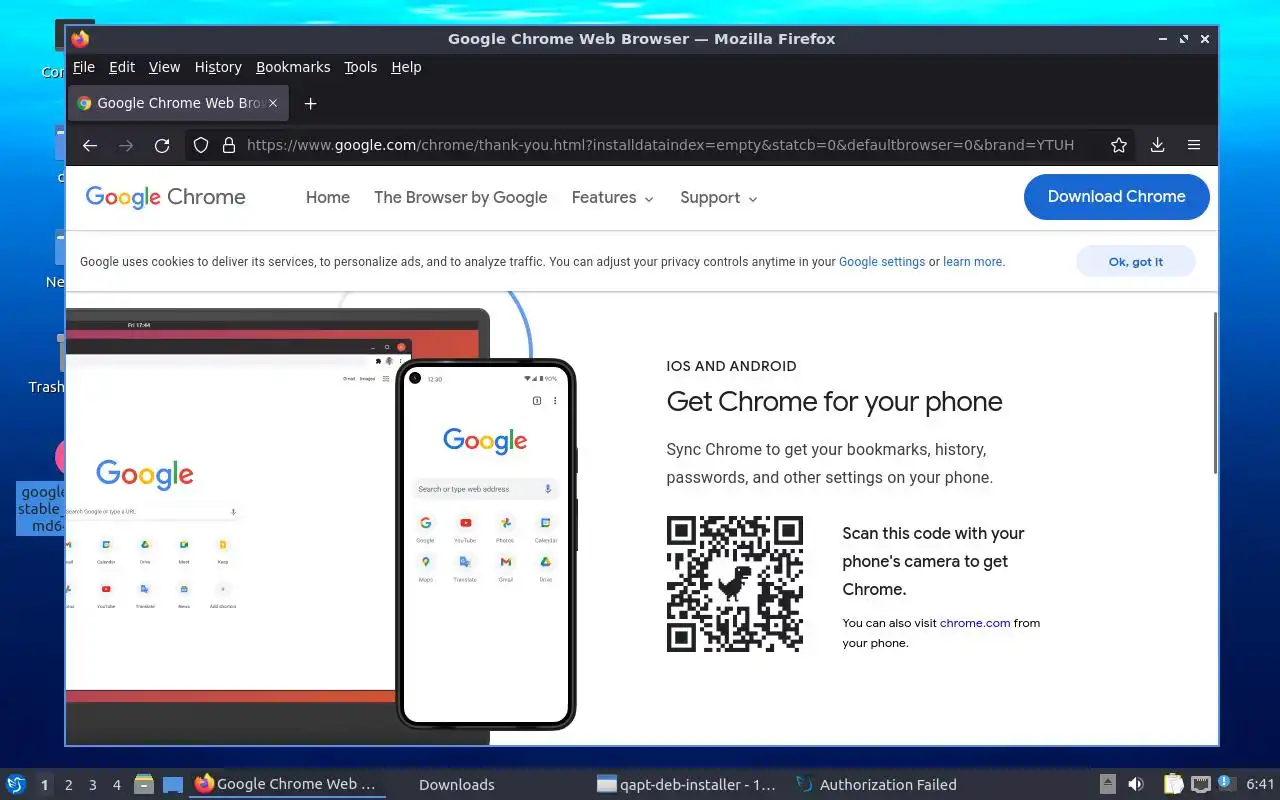Screen dimensions: 1280x800
Task: Select the Google Chrome Web Browser tab
Action: [x=179, y=103]
